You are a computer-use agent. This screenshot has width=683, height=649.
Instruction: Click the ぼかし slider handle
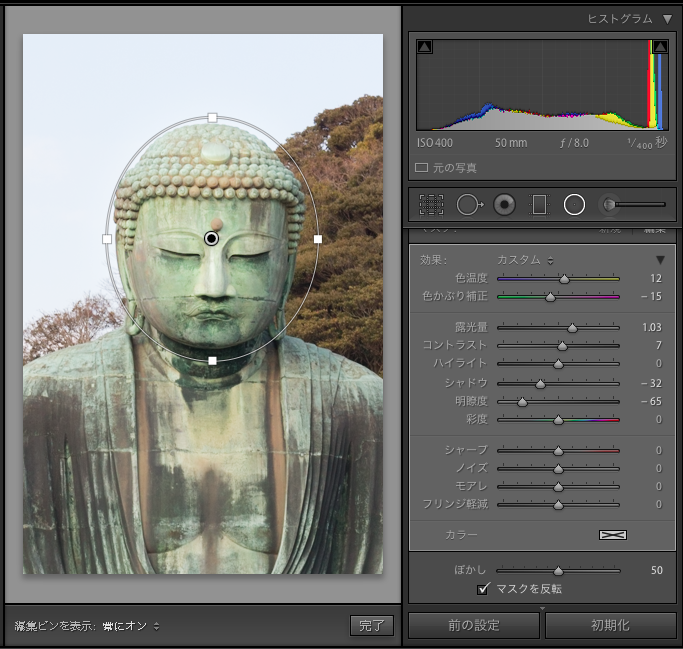558,571
